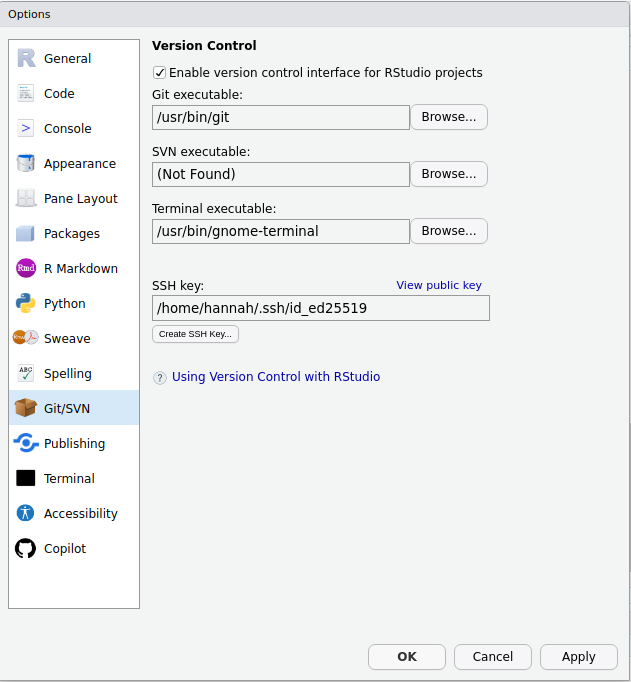Click the GitHub Copilot icon
The image size is (631, 682).
[26, 548]
